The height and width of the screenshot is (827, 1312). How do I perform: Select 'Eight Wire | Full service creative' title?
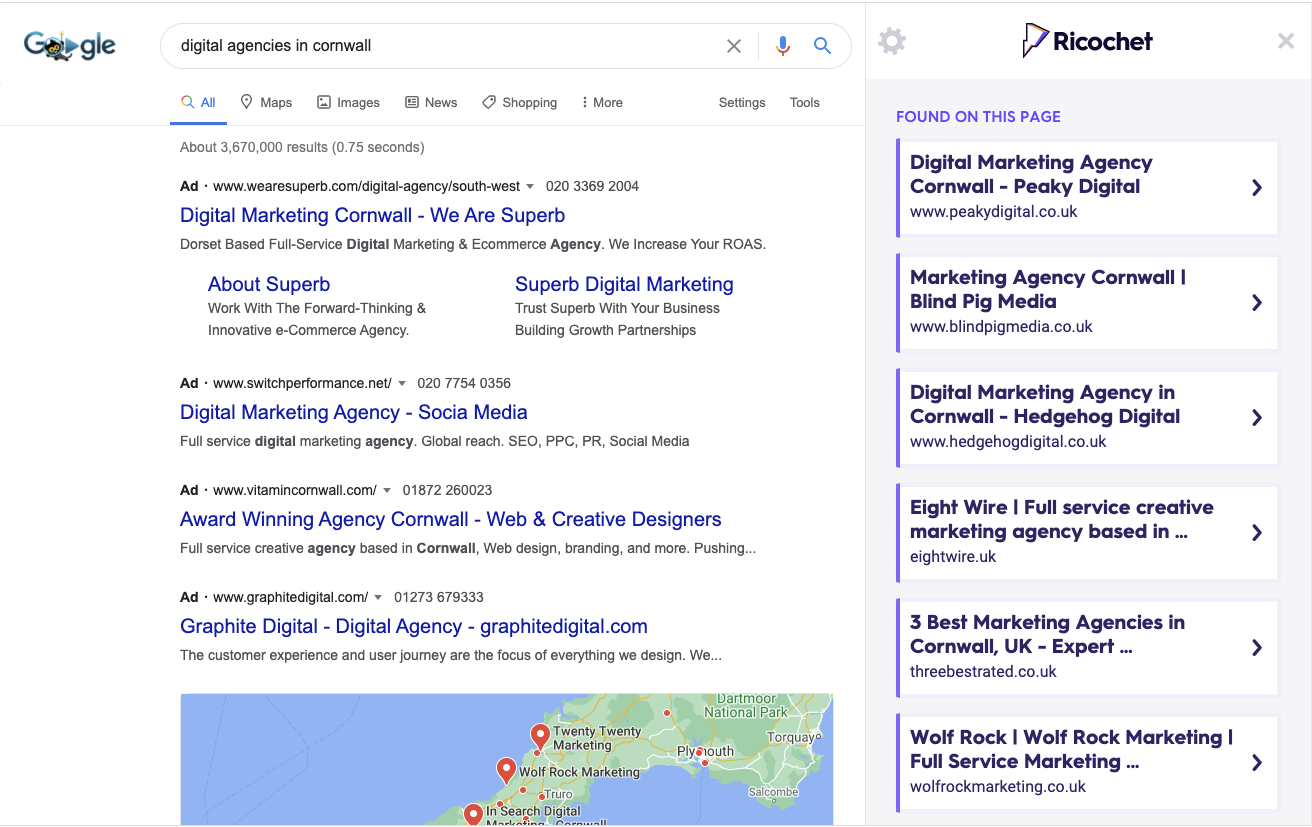[1062, 519]
